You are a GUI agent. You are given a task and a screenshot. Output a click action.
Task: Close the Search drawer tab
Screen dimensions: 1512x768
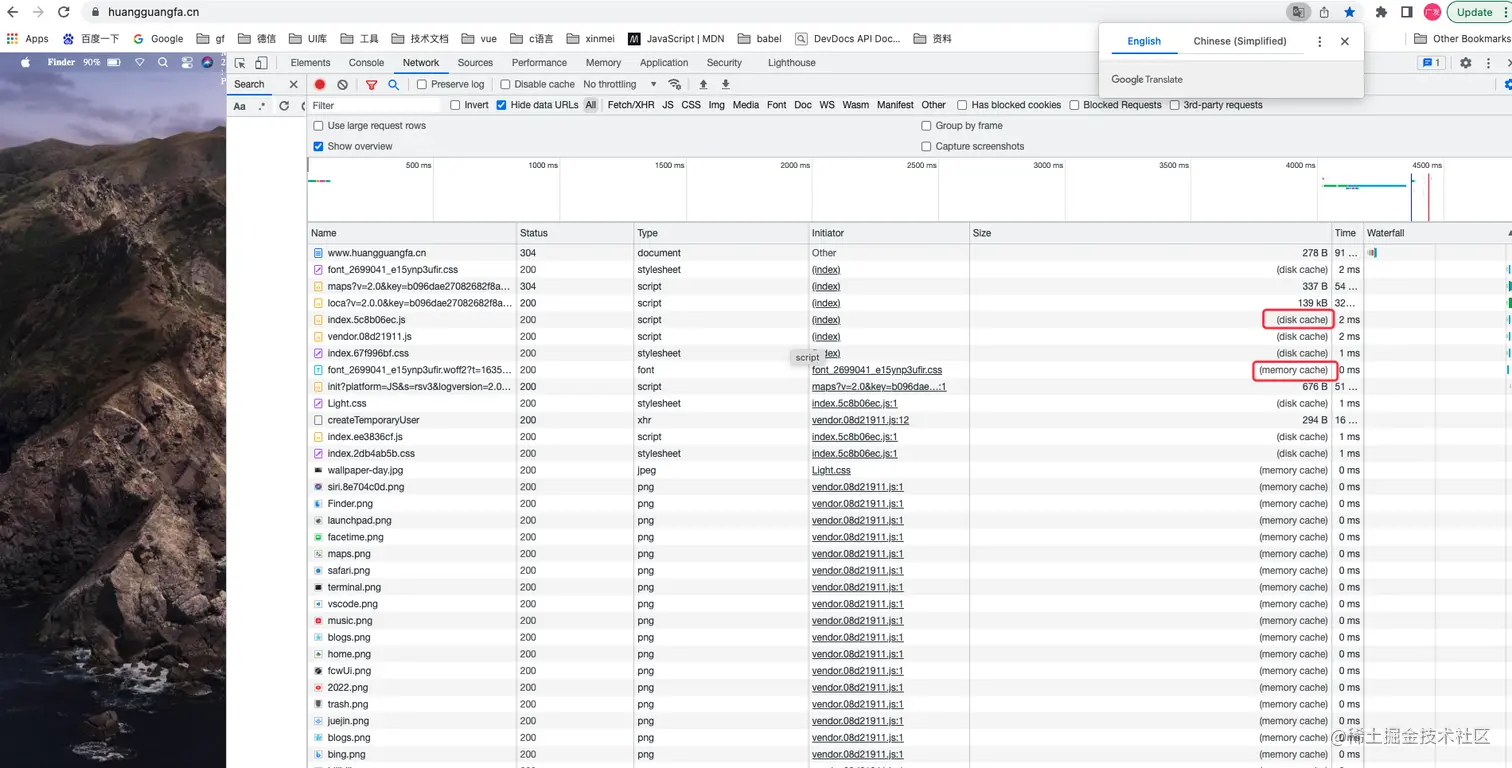293,85
